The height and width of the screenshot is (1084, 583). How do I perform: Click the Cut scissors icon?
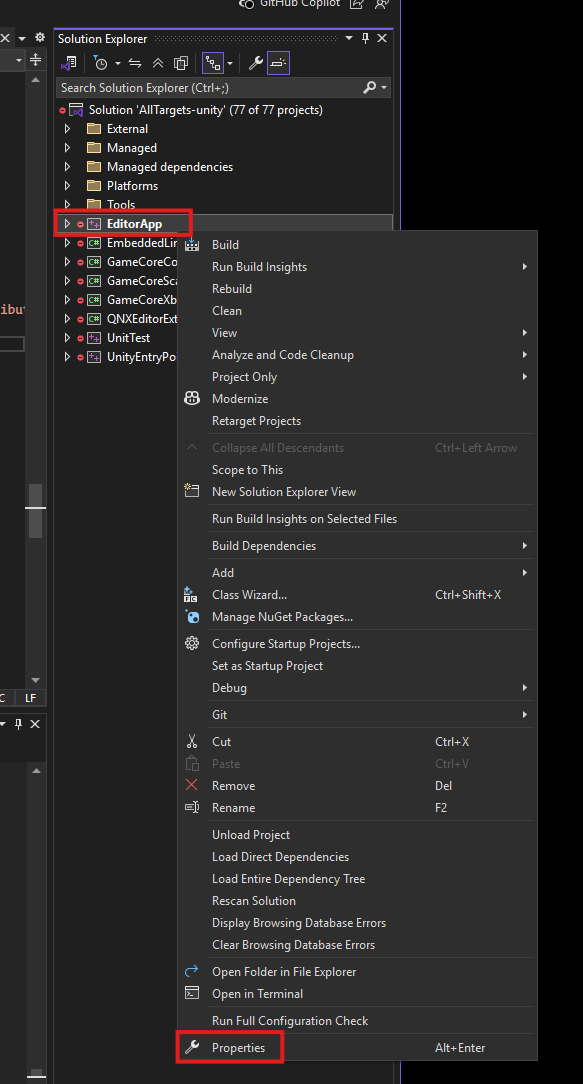192,742
